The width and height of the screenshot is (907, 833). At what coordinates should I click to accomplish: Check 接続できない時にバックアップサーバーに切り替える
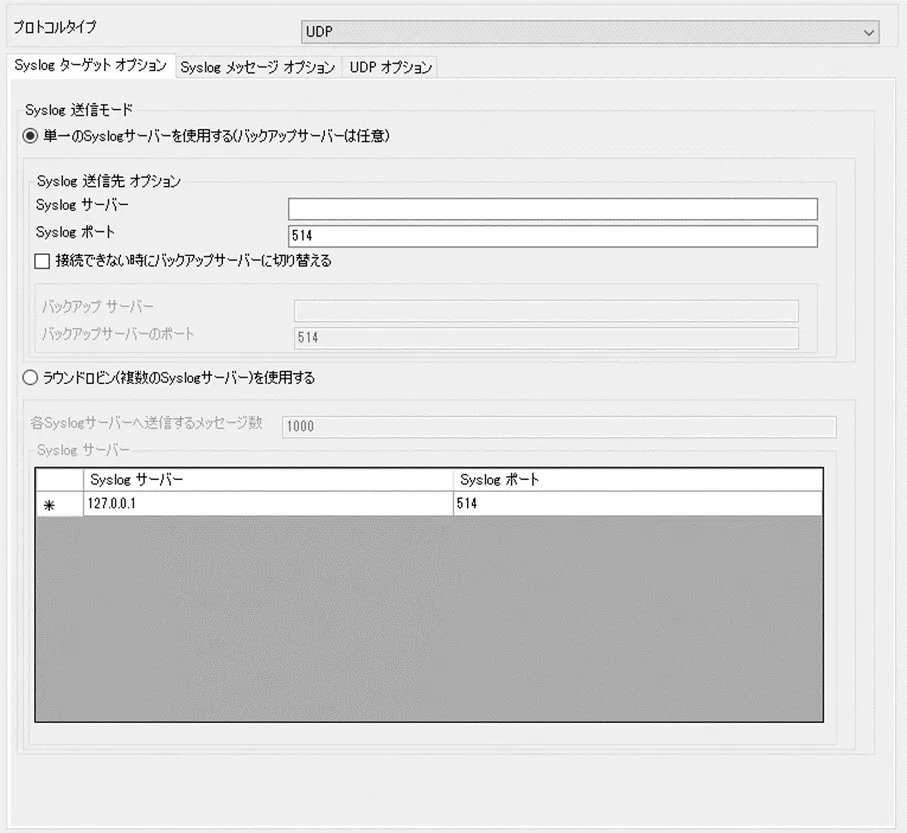pos(40,260)
